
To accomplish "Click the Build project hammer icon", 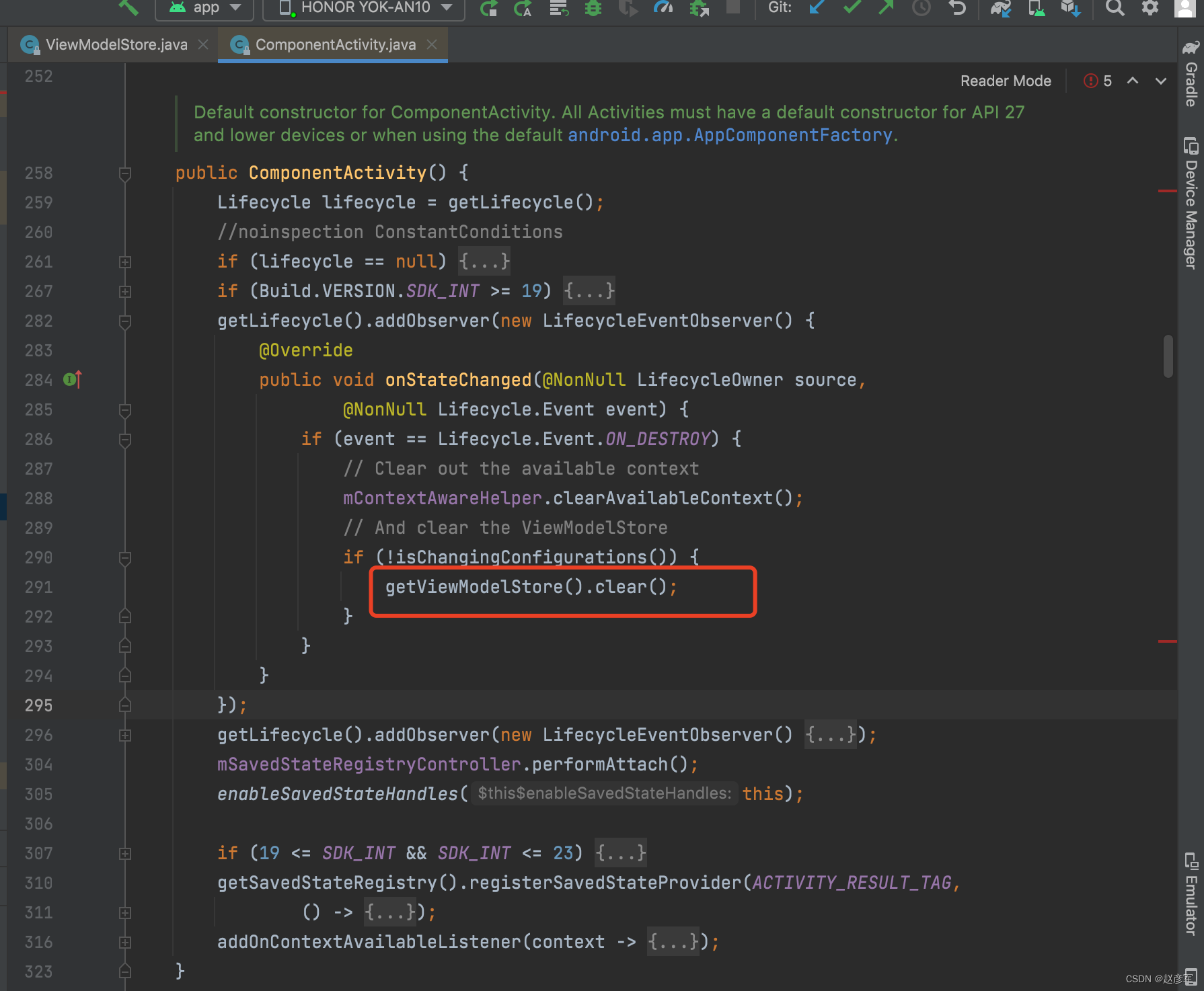I will 128,8.
